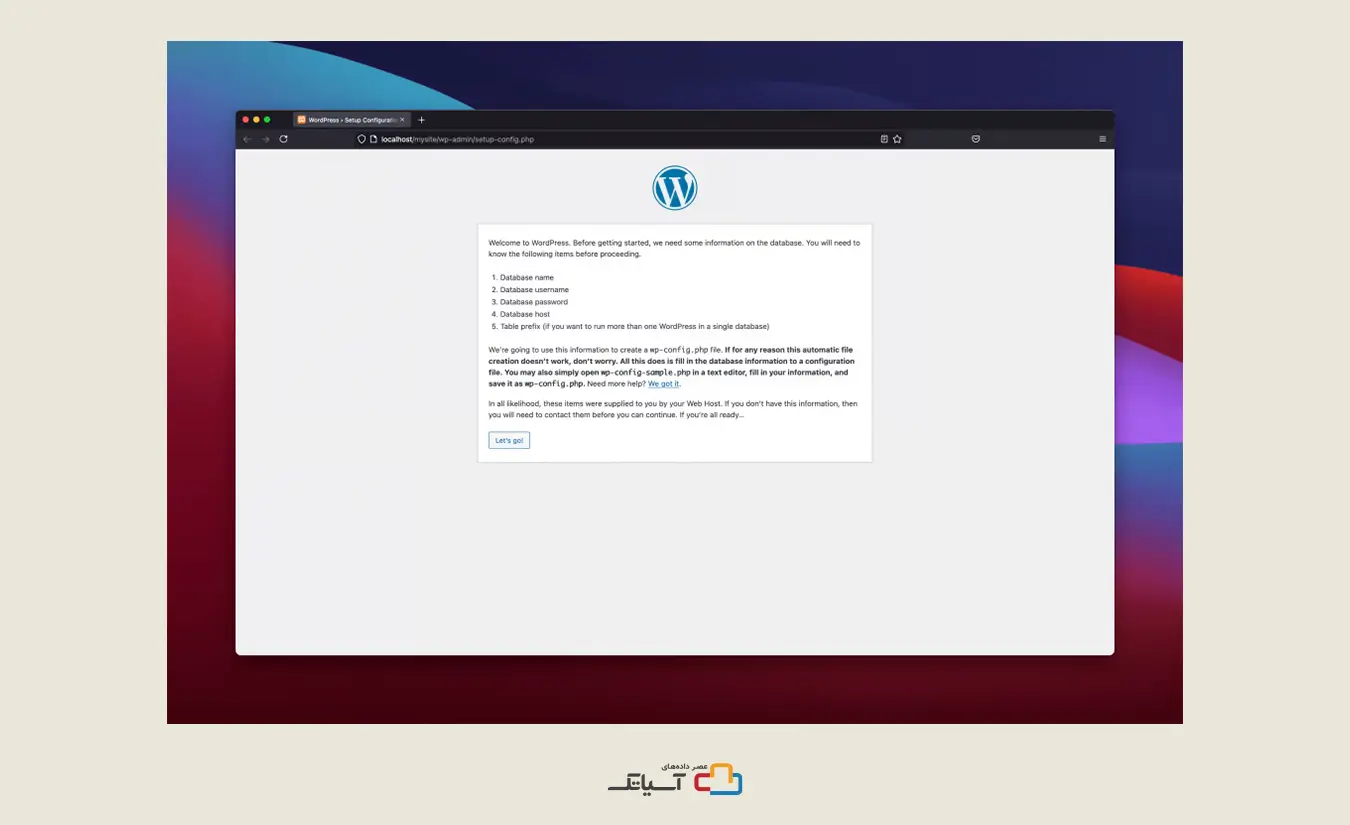The height and width of the screenshot is (825, 1350).
Task: Click the Pocket save icon
Action: pyautogui.click(x=975, y=139)
